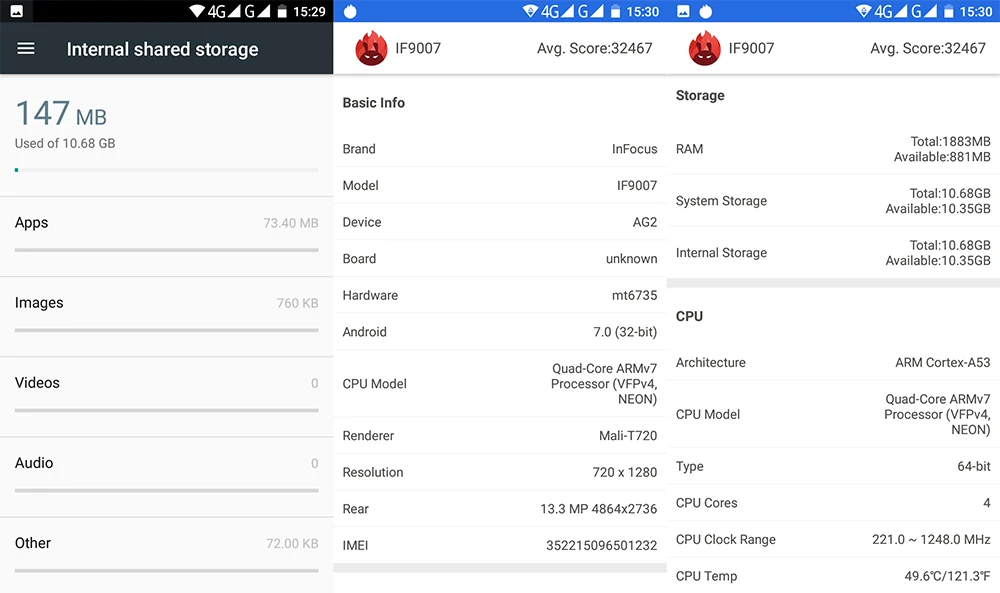Tap the 'CPU' section heading
This screenshot has width=1000, height=593.
point(689,316)
